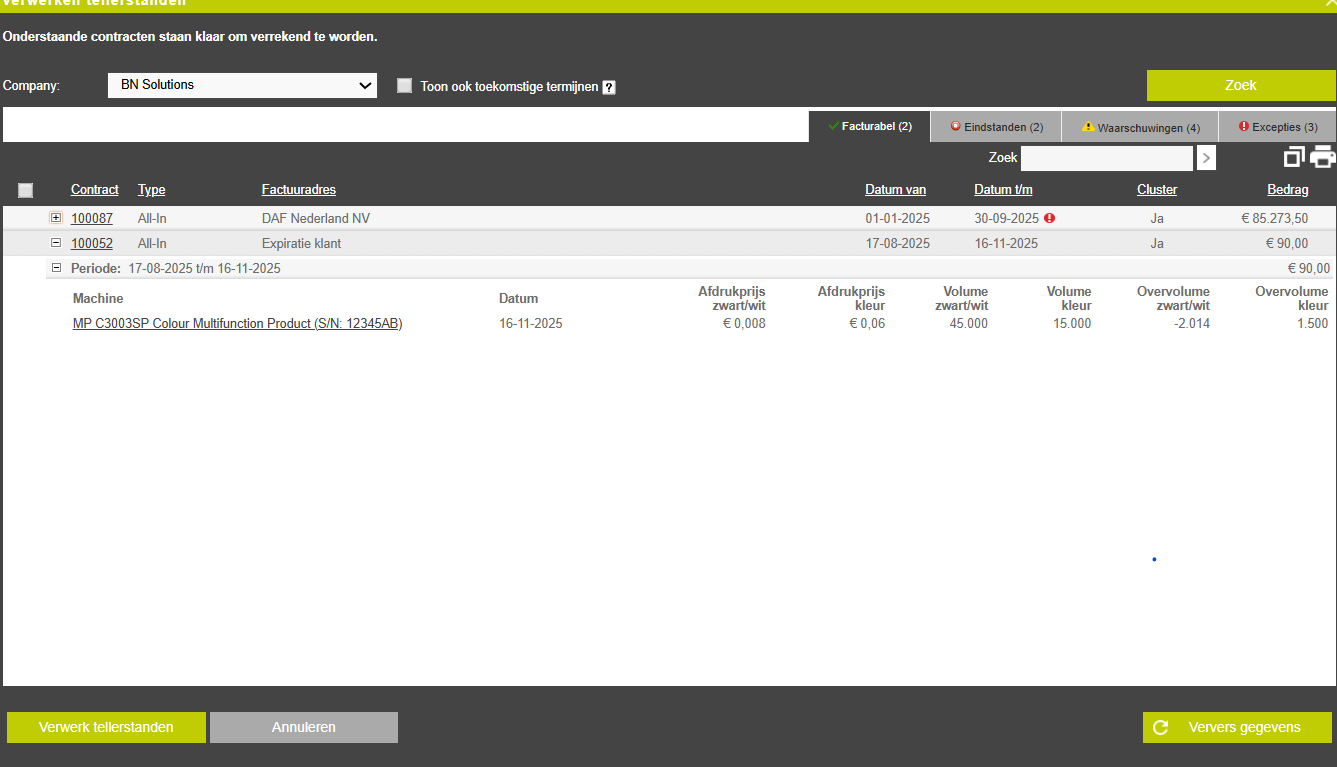The image size is (1337, 767).
Task: Switch to the Eindstanden tab
Action: (995, 127)
